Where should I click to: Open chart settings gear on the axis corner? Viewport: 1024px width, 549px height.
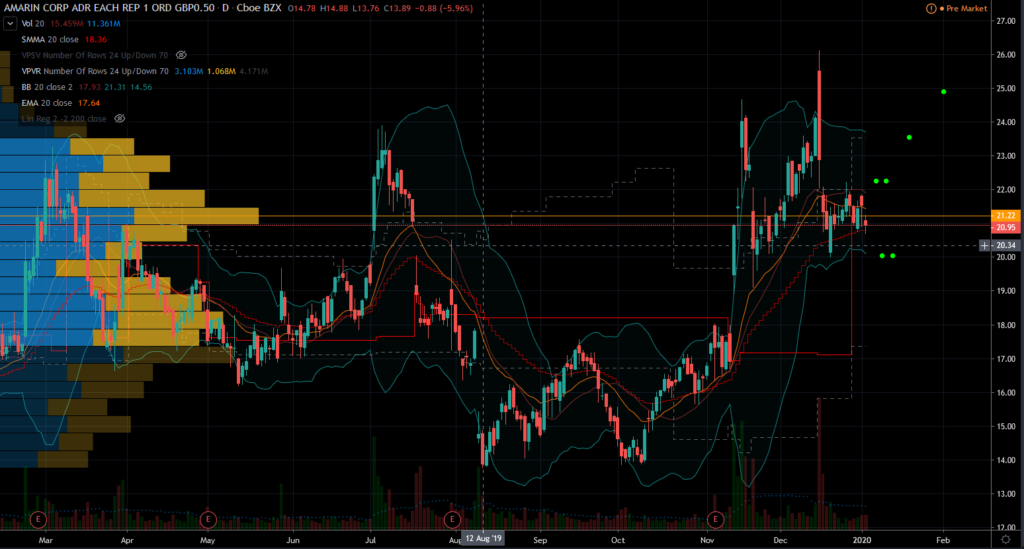coord(1006,540)
